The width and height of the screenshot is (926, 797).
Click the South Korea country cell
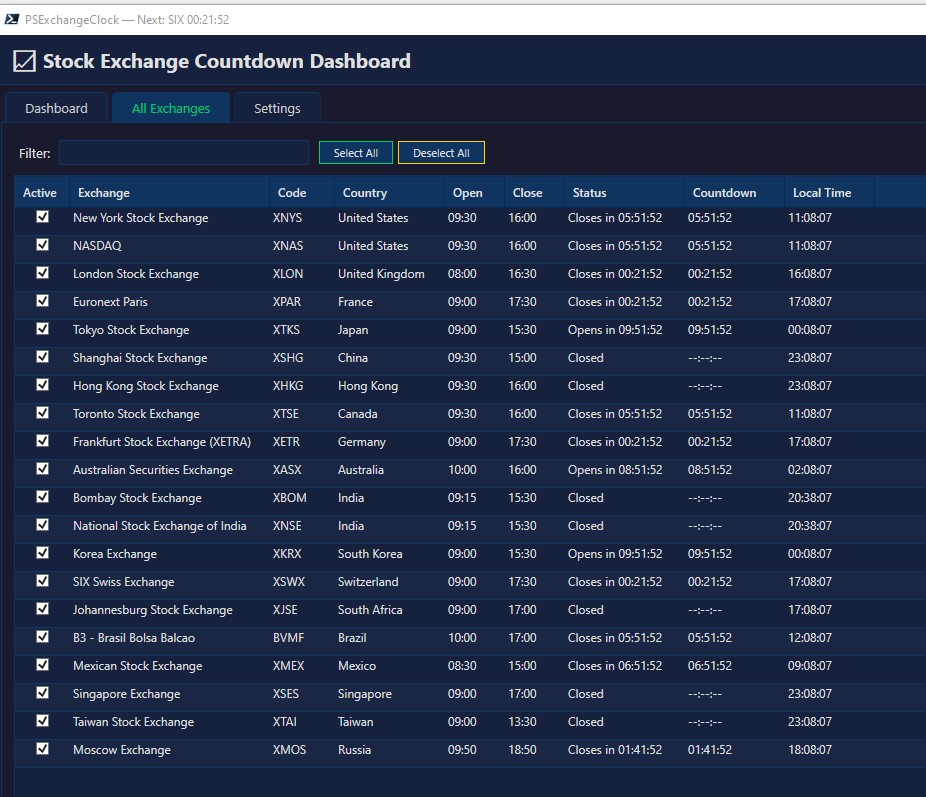pos(370,554)
